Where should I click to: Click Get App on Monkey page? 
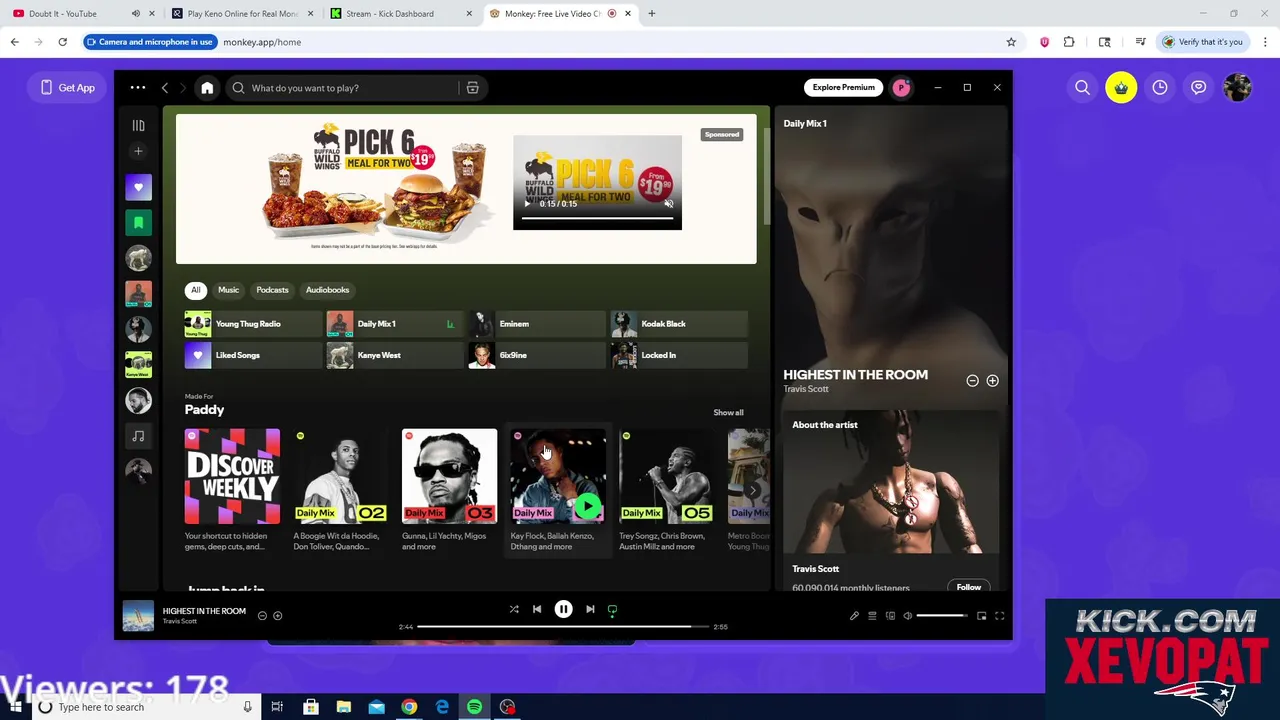tap(68, 88)
